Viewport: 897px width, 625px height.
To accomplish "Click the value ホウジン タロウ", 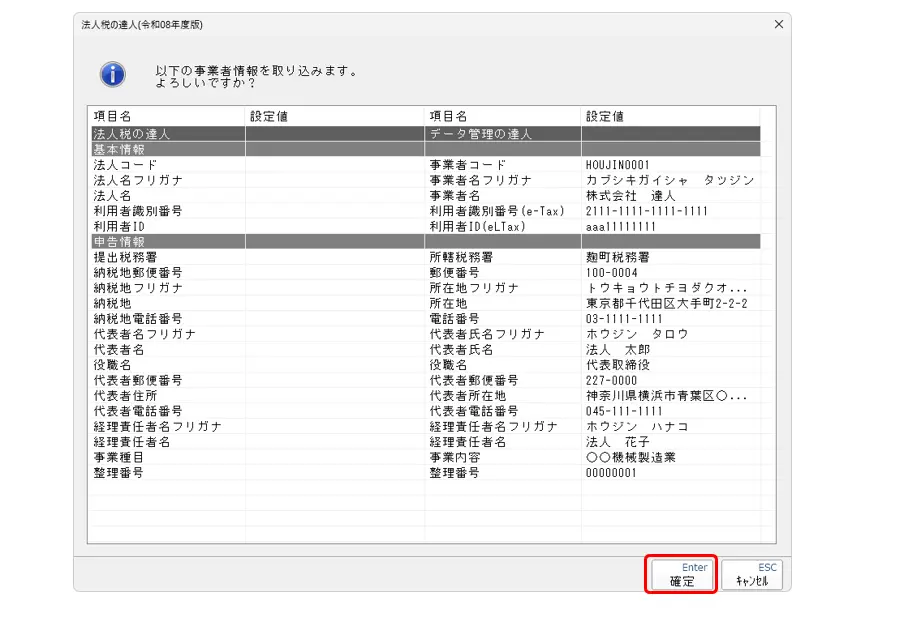I will click(637, 334).
